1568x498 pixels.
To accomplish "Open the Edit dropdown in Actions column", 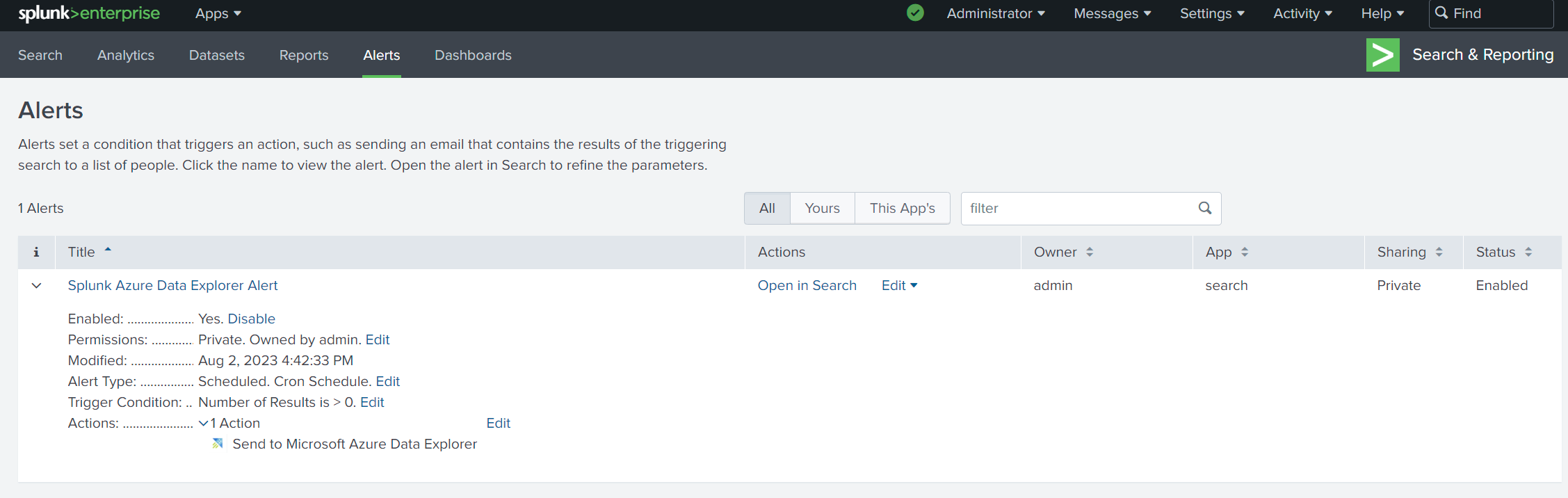I will pyautogui.click(x=899, y=286).
